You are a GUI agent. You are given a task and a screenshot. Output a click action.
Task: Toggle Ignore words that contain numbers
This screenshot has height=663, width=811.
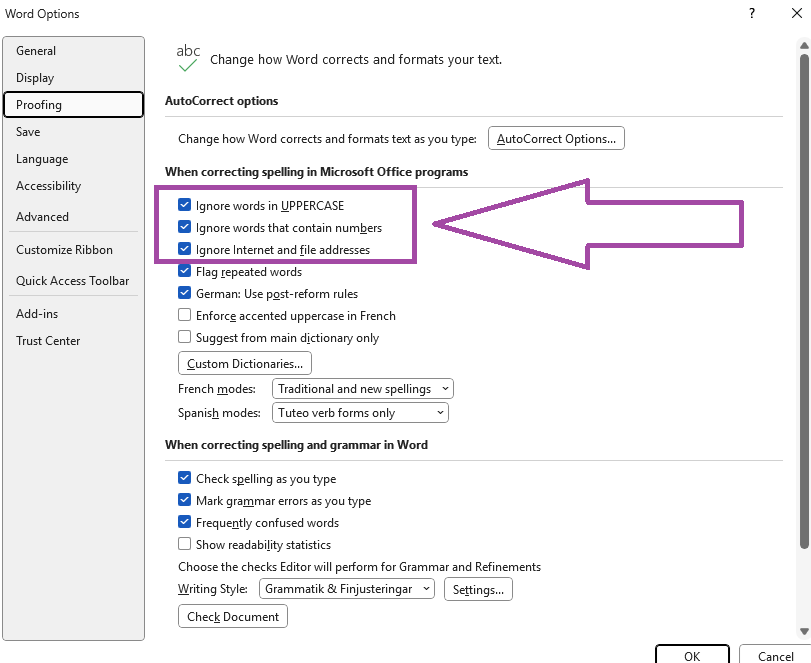point(184,227)
